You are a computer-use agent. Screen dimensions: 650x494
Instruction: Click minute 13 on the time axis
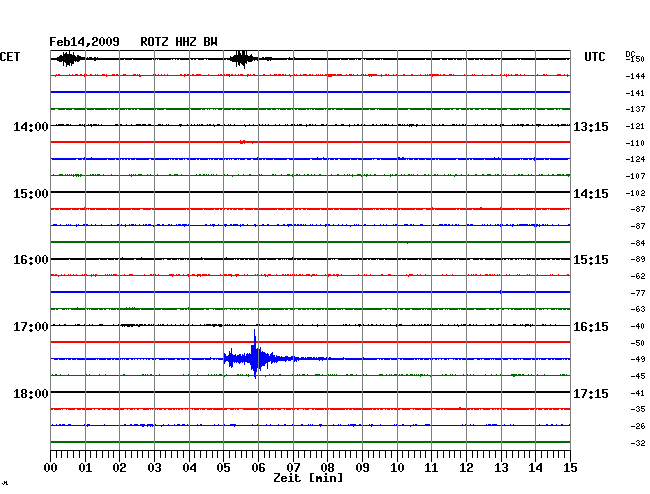click(501, 467)
